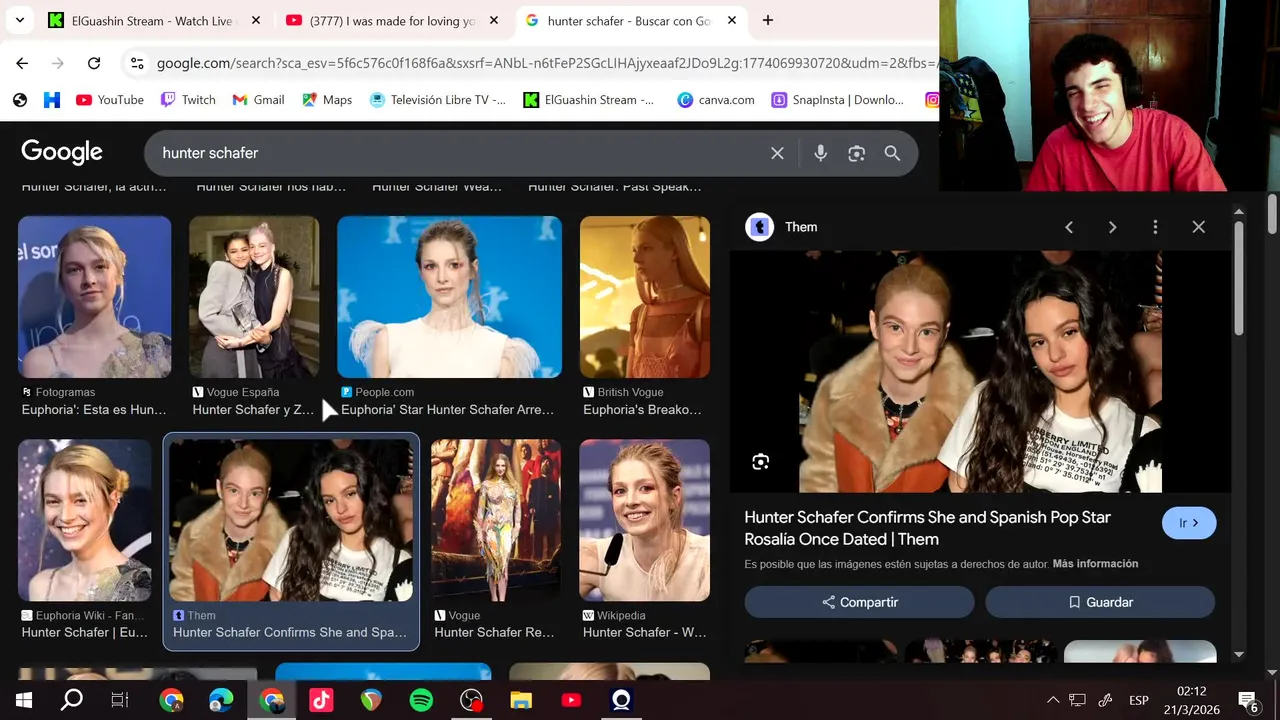Click the Google logo
The image size is (1280, 720).
(62, 152)
